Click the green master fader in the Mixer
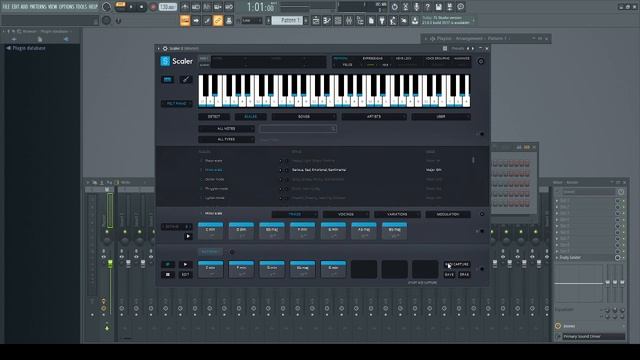This screenshot has width=640, height=360. (110, 264)
